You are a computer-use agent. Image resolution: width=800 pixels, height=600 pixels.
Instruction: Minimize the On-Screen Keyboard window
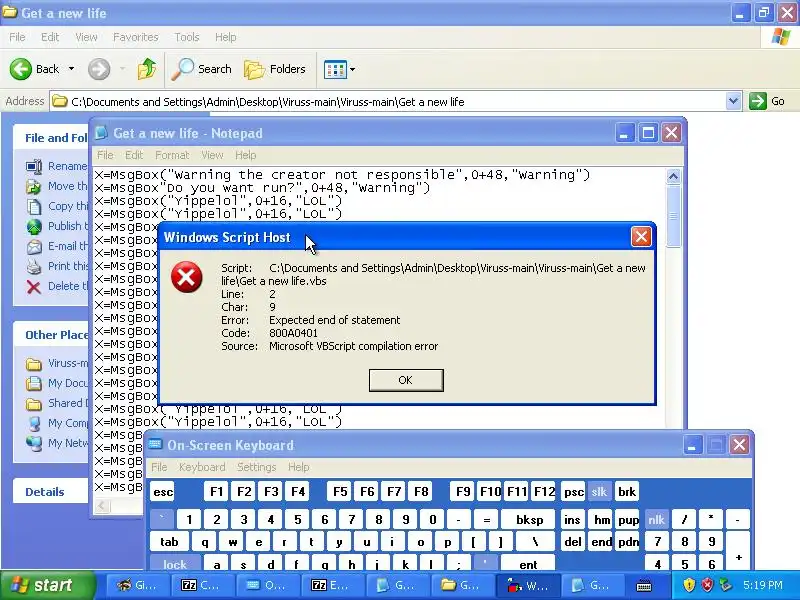click(692, 445)
